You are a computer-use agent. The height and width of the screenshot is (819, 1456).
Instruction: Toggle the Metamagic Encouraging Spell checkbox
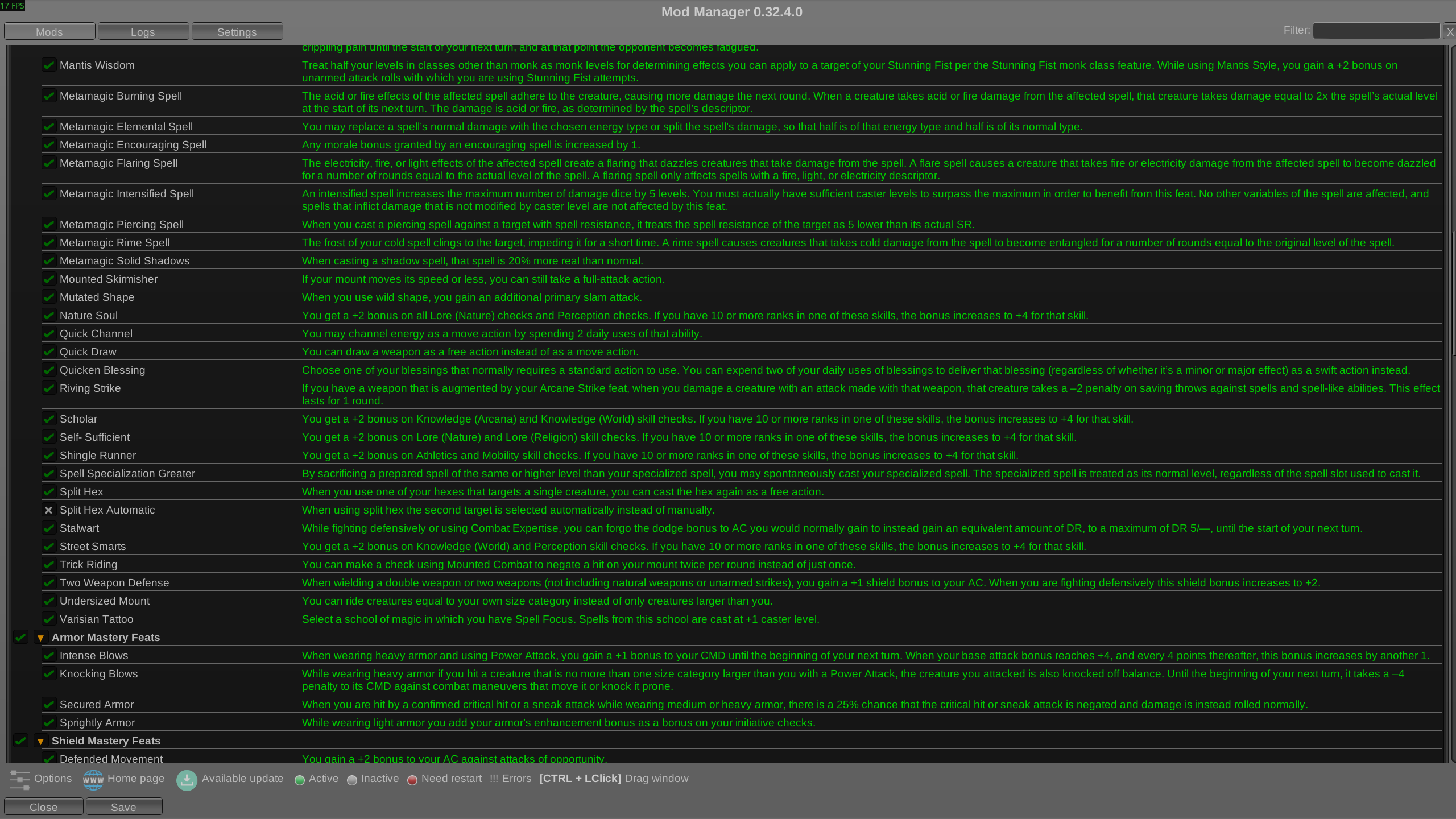coord(49,145)
